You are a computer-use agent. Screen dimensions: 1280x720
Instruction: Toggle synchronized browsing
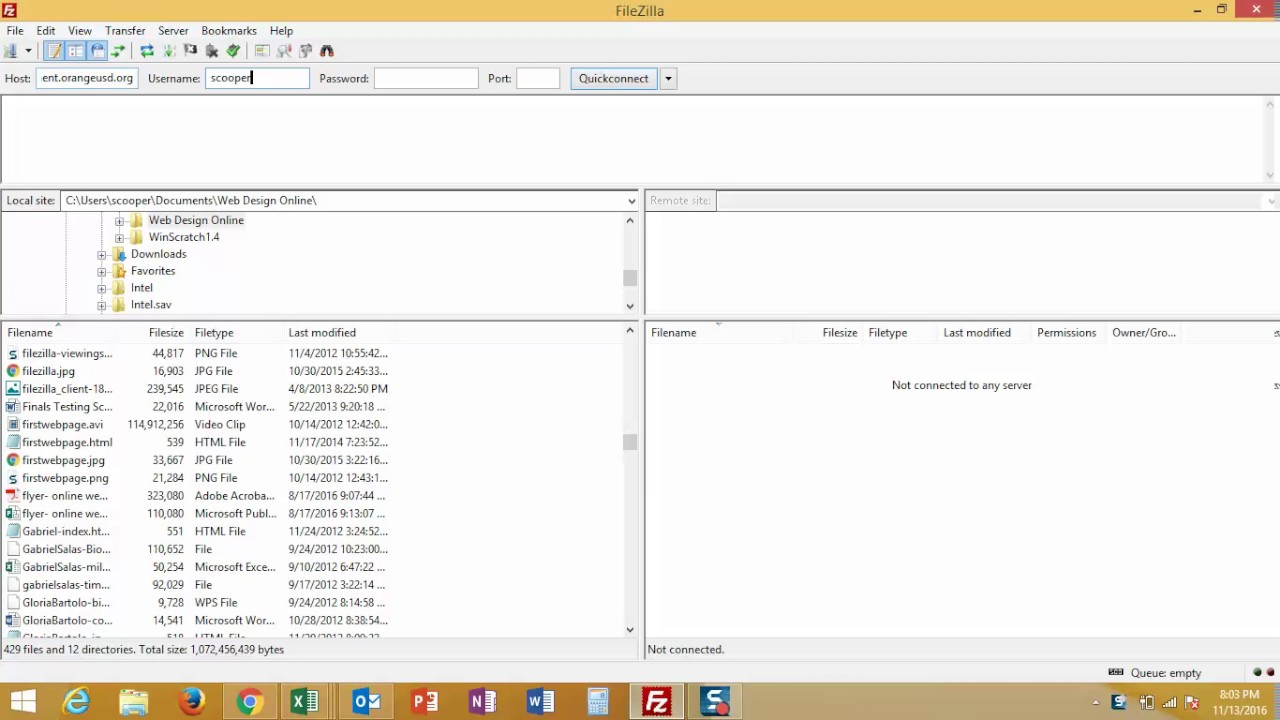305,51
